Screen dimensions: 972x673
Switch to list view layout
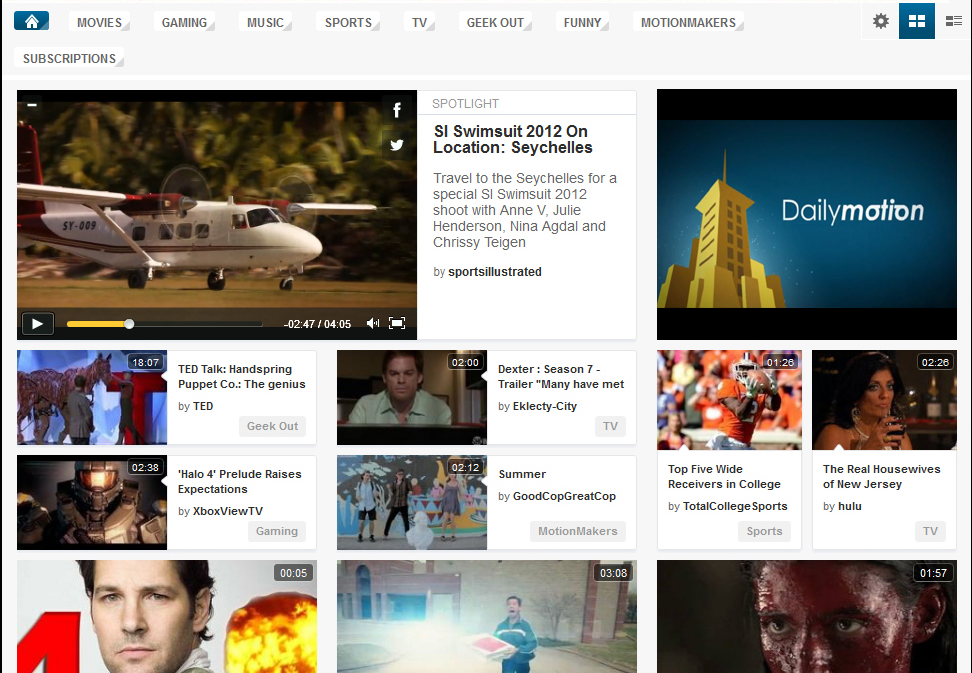953,21
